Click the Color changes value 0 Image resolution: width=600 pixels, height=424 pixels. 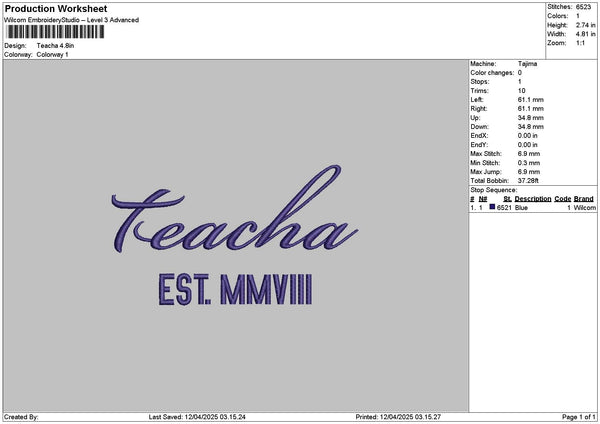click(x=520, y=73)
